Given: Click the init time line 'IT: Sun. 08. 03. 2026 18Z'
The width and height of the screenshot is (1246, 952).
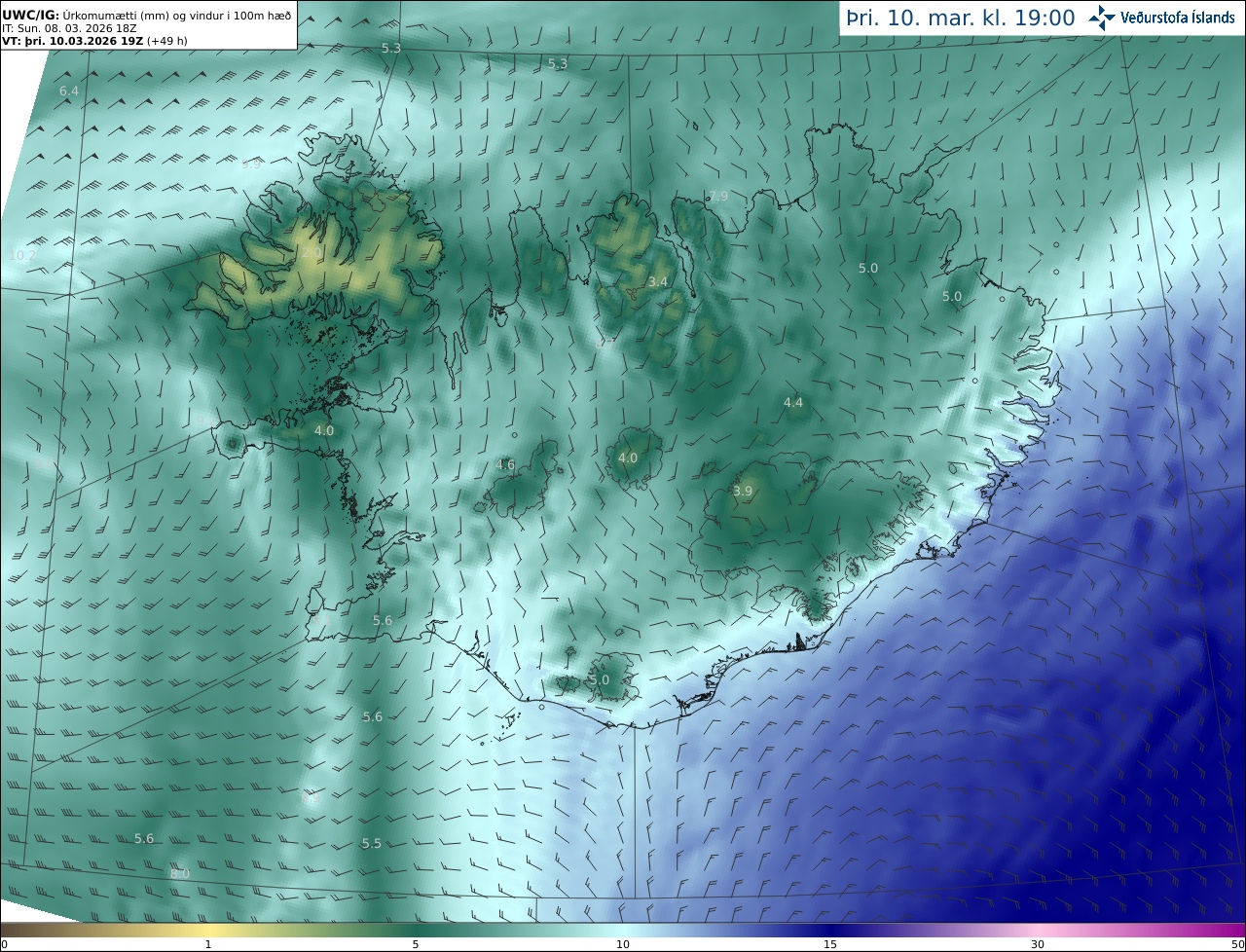Looking at the screenshot, I should [x=71, y=28].
